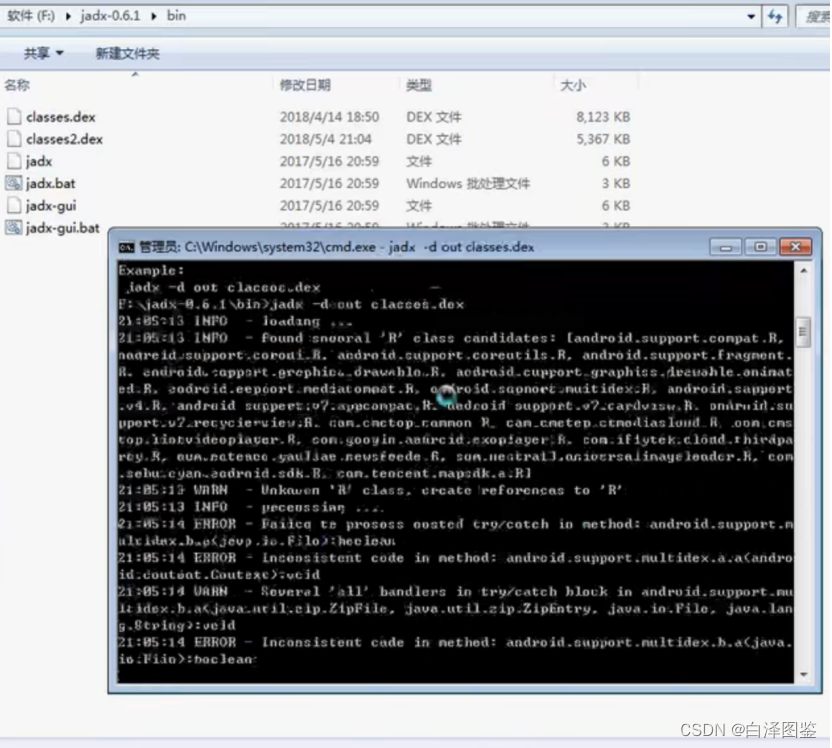
Task: Click the jadx-gui.bat batch file icon
Action: click(14, 228)
